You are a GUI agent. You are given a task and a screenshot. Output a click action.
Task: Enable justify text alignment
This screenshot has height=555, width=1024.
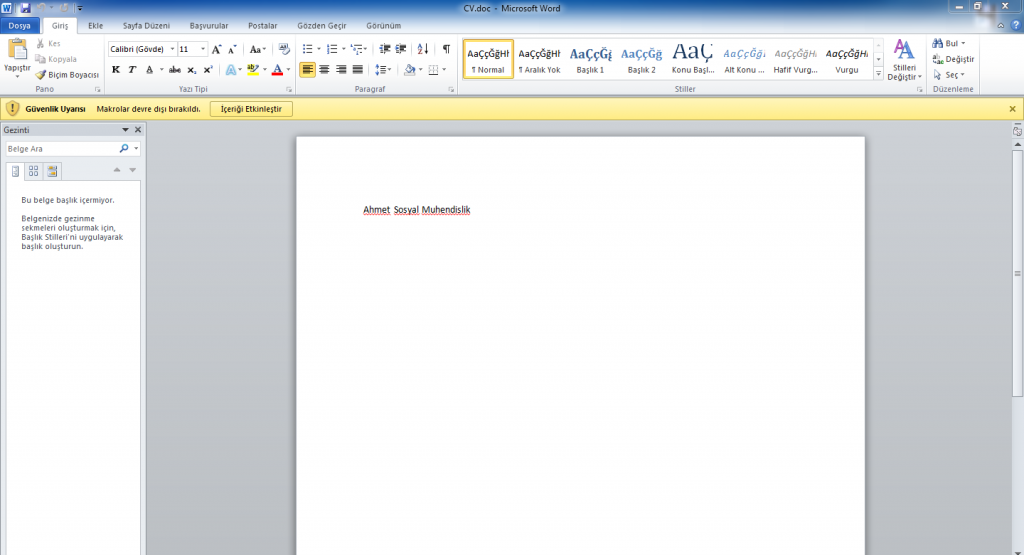(357, 70)
